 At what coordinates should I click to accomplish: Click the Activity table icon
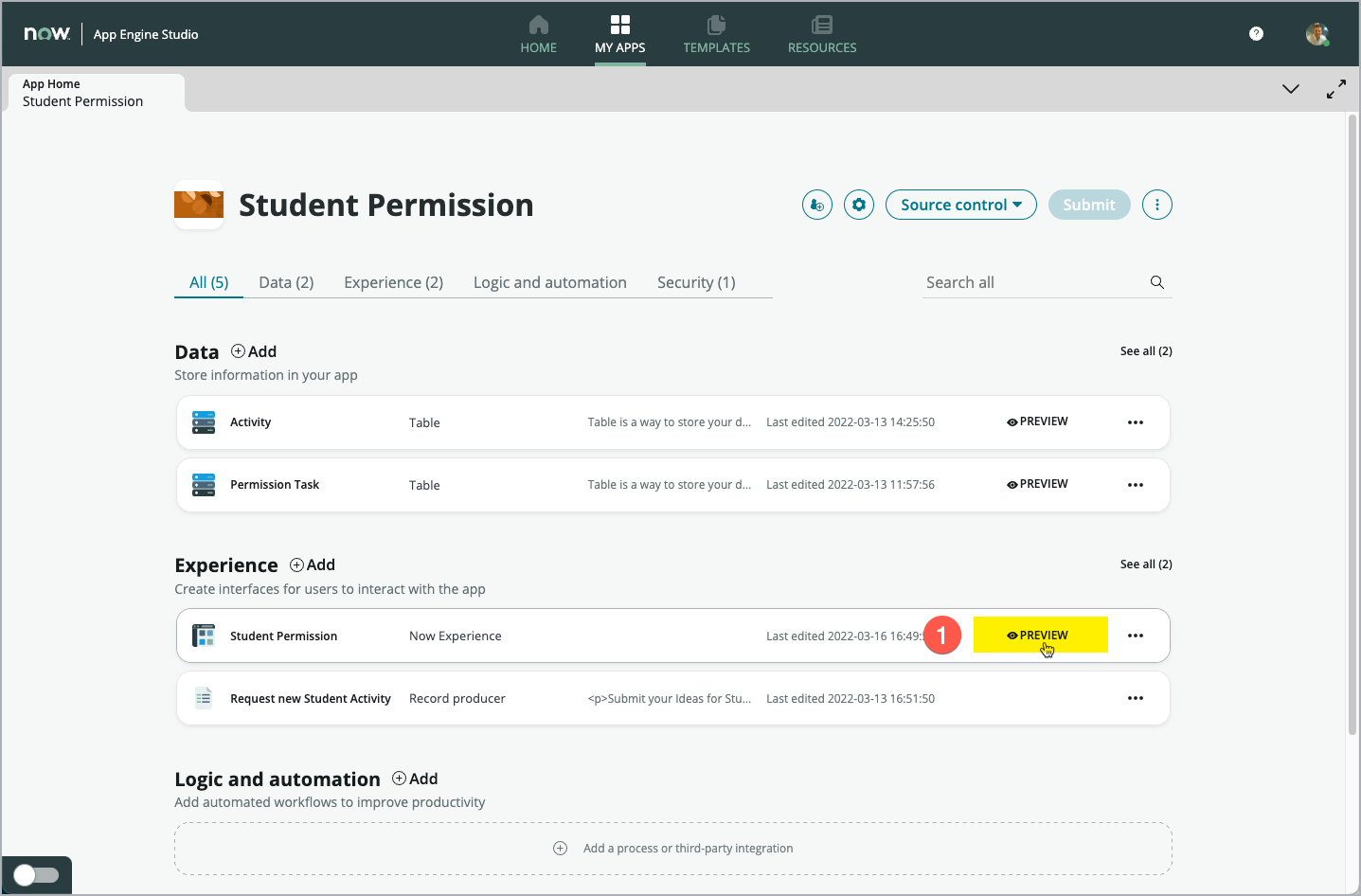click(x=204, y=422)
